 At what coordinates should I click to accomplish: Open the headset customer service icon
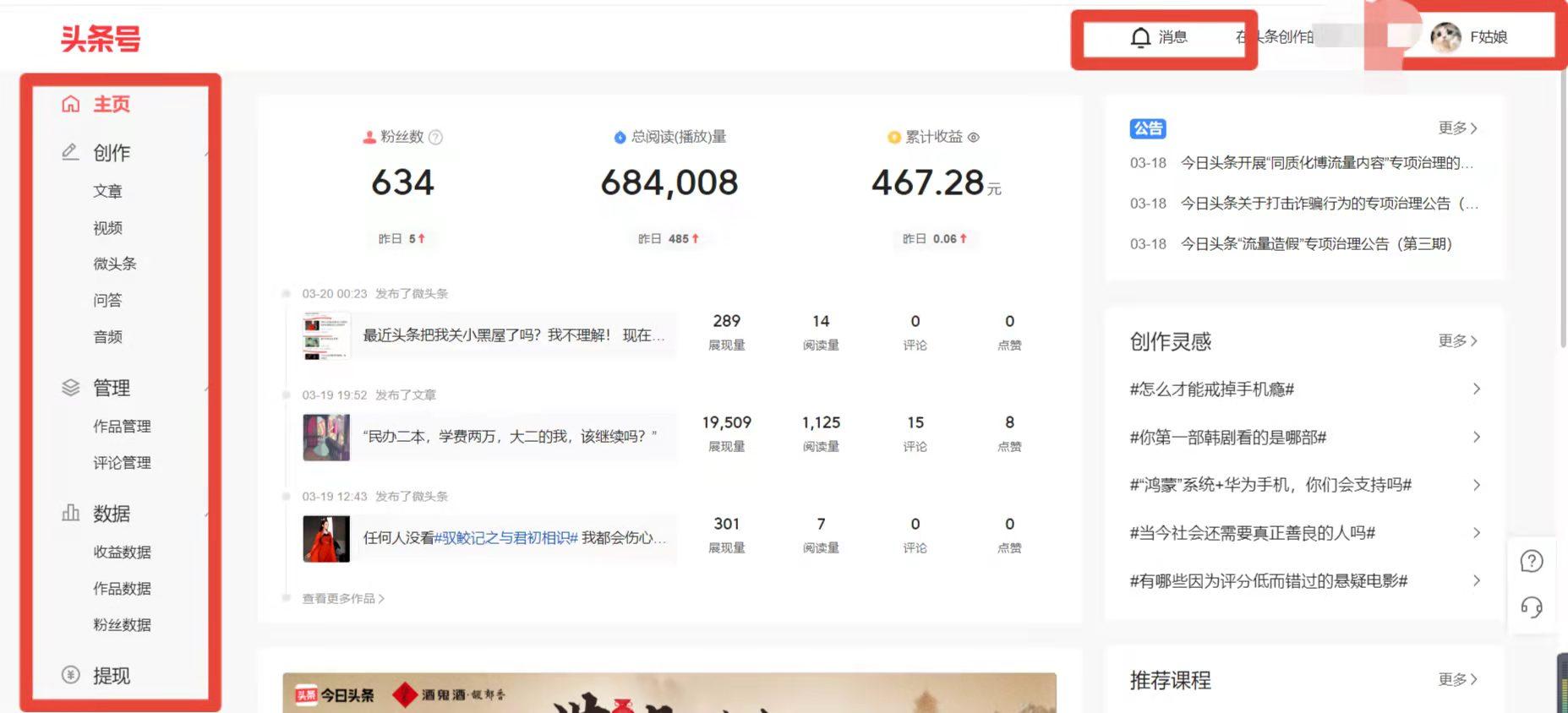coord(1532,607)
